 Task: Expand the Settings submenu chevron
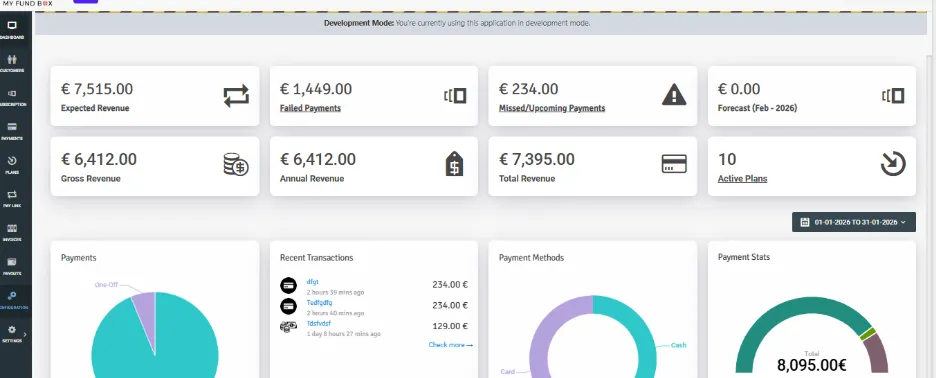point(24,334)
